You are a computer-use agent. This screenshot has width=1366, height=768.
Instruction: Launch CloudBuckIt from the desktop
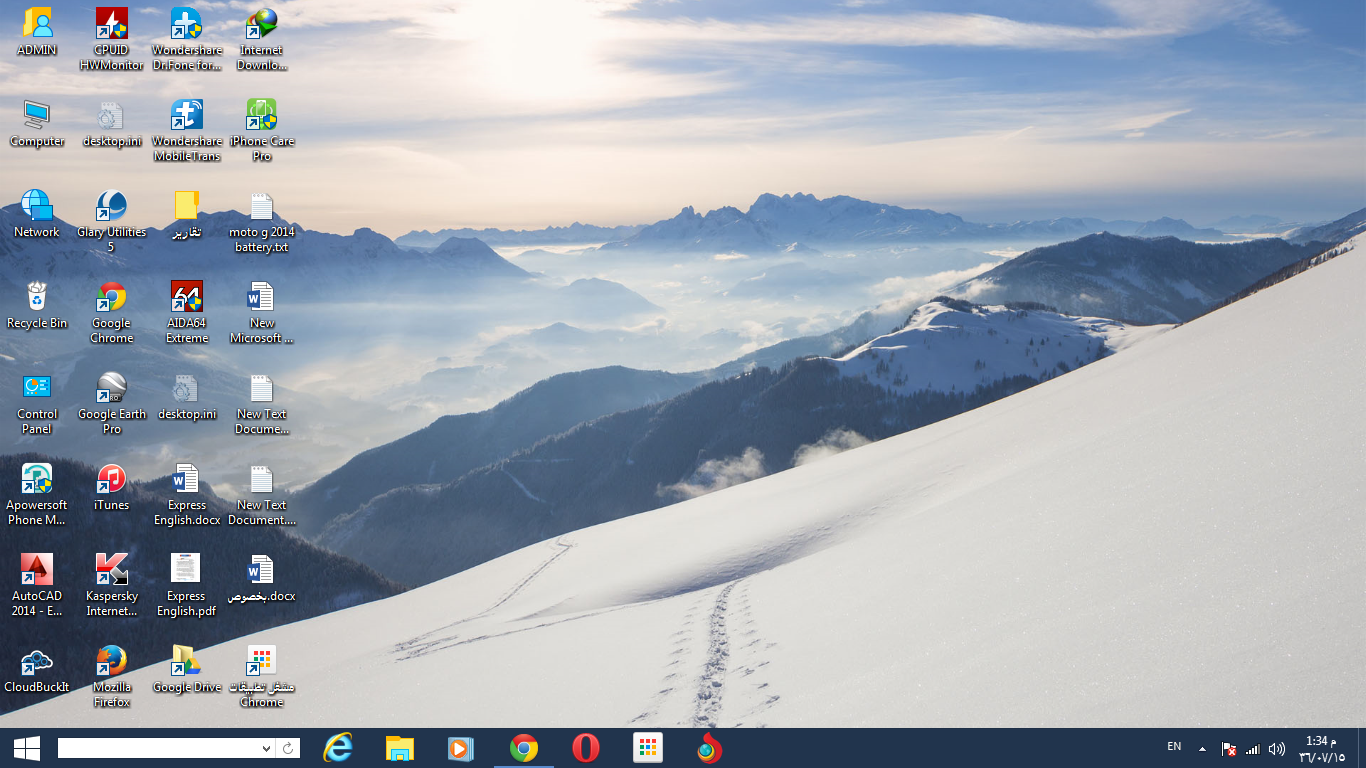coord(37,660)
